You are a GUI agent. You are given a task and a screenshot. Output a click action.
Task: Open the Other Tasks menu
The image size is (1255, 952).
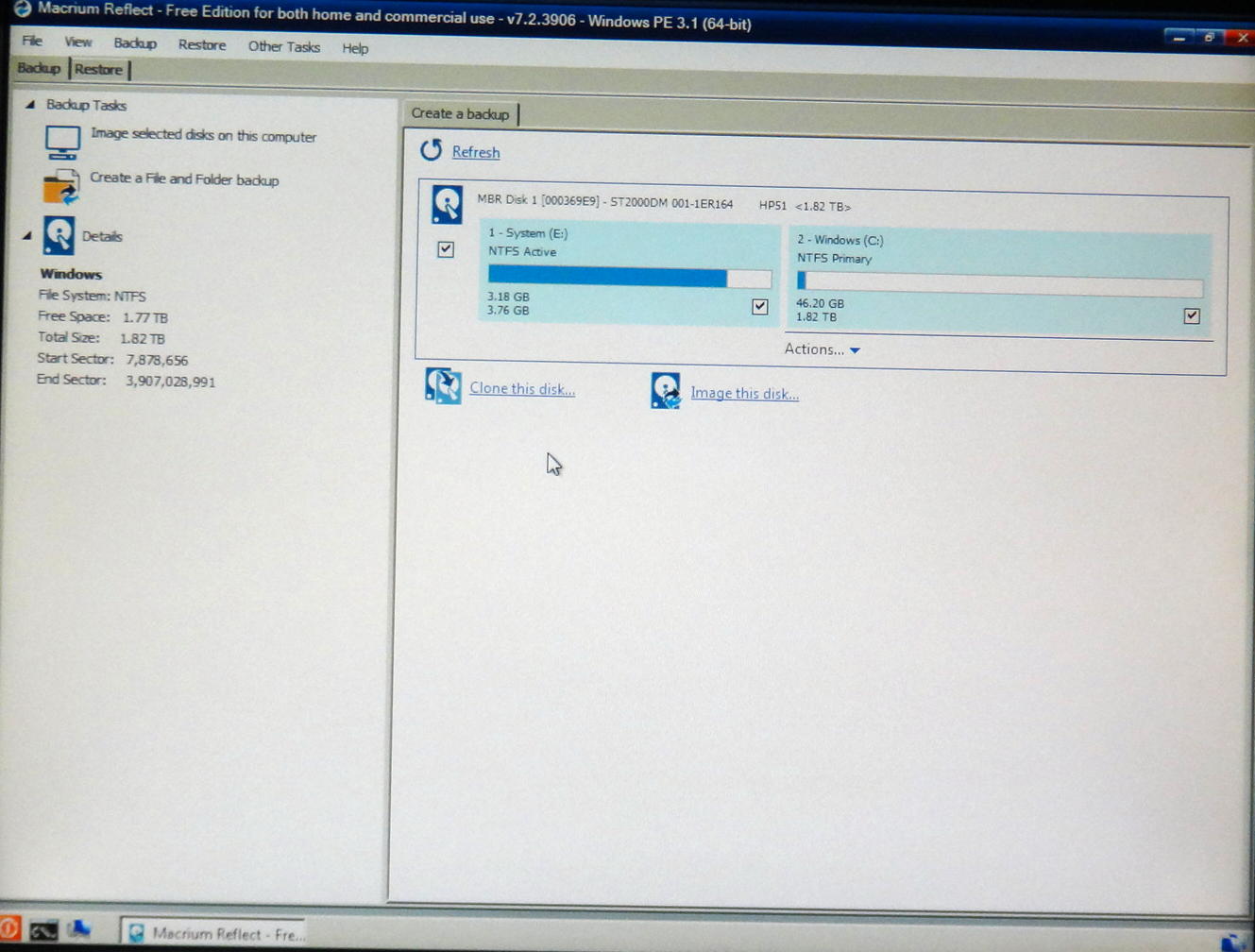coord(284,46)
